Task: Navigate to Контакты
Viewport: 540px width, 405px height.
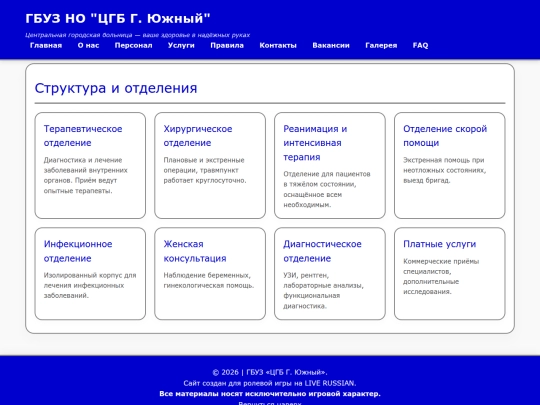Action: 278,45
